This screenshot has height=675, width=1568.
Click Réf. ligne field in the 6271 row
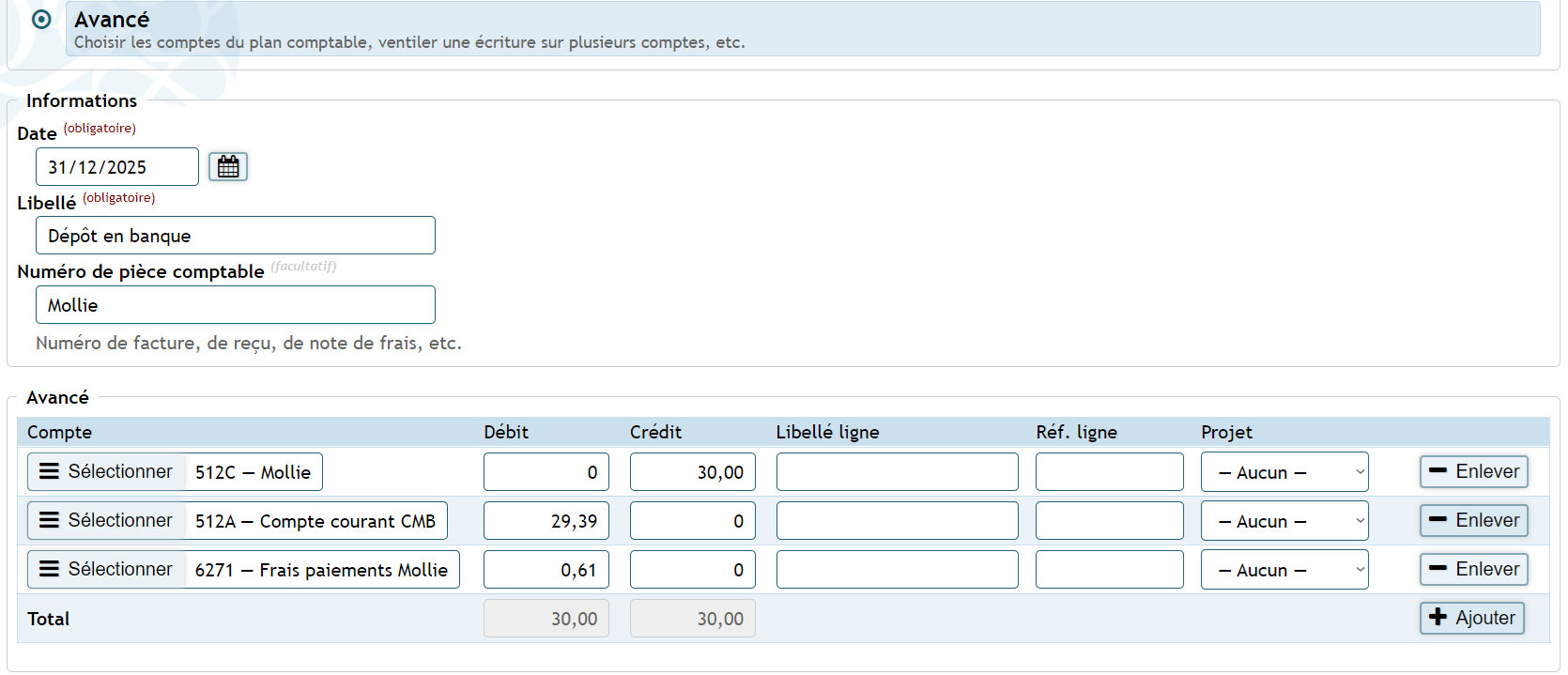[1109, 570]
